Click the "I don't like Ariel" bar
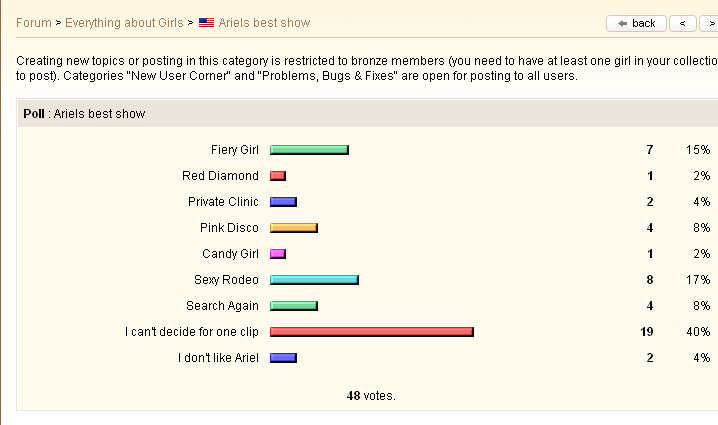This screenshot has width=718, height=425. (283, 358)
